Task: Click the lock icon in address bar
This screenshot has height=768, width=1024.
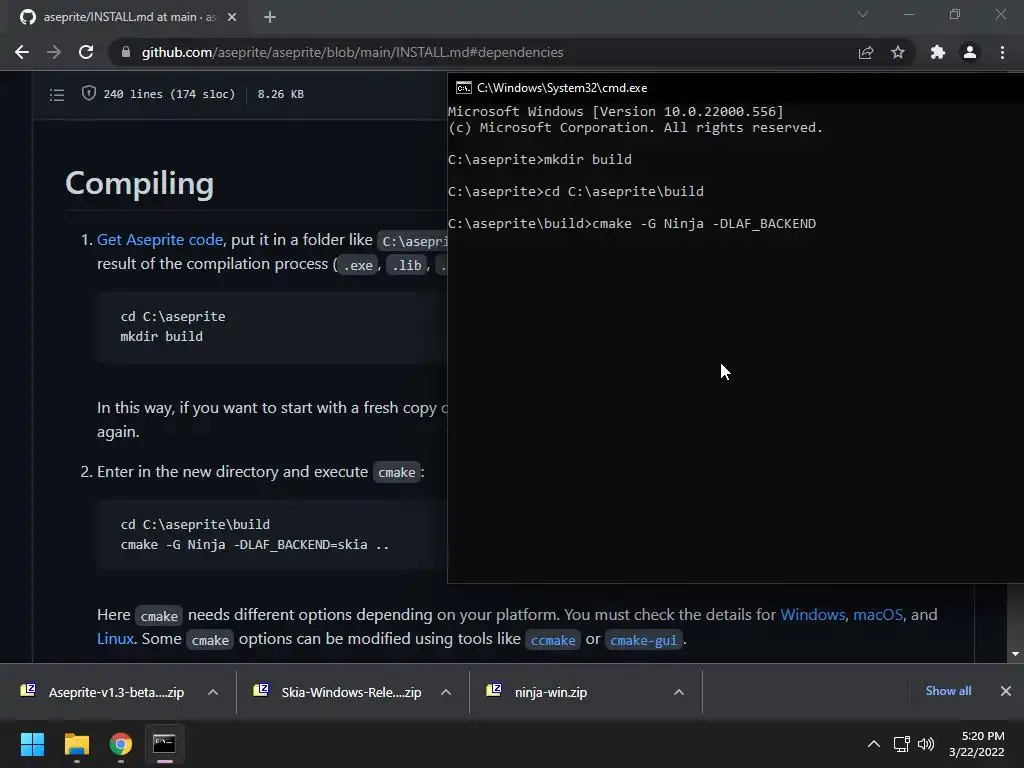Action: tap(126, 52)
